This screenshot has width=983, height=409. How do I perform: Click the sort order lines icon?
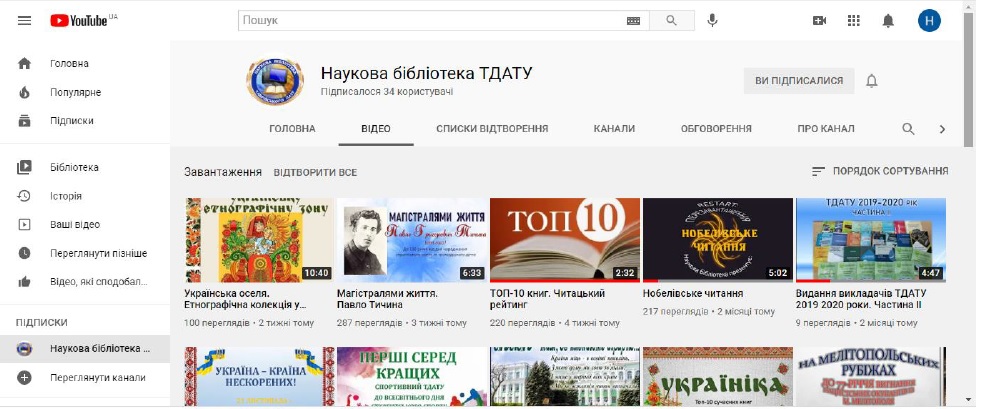click(818, 171)
